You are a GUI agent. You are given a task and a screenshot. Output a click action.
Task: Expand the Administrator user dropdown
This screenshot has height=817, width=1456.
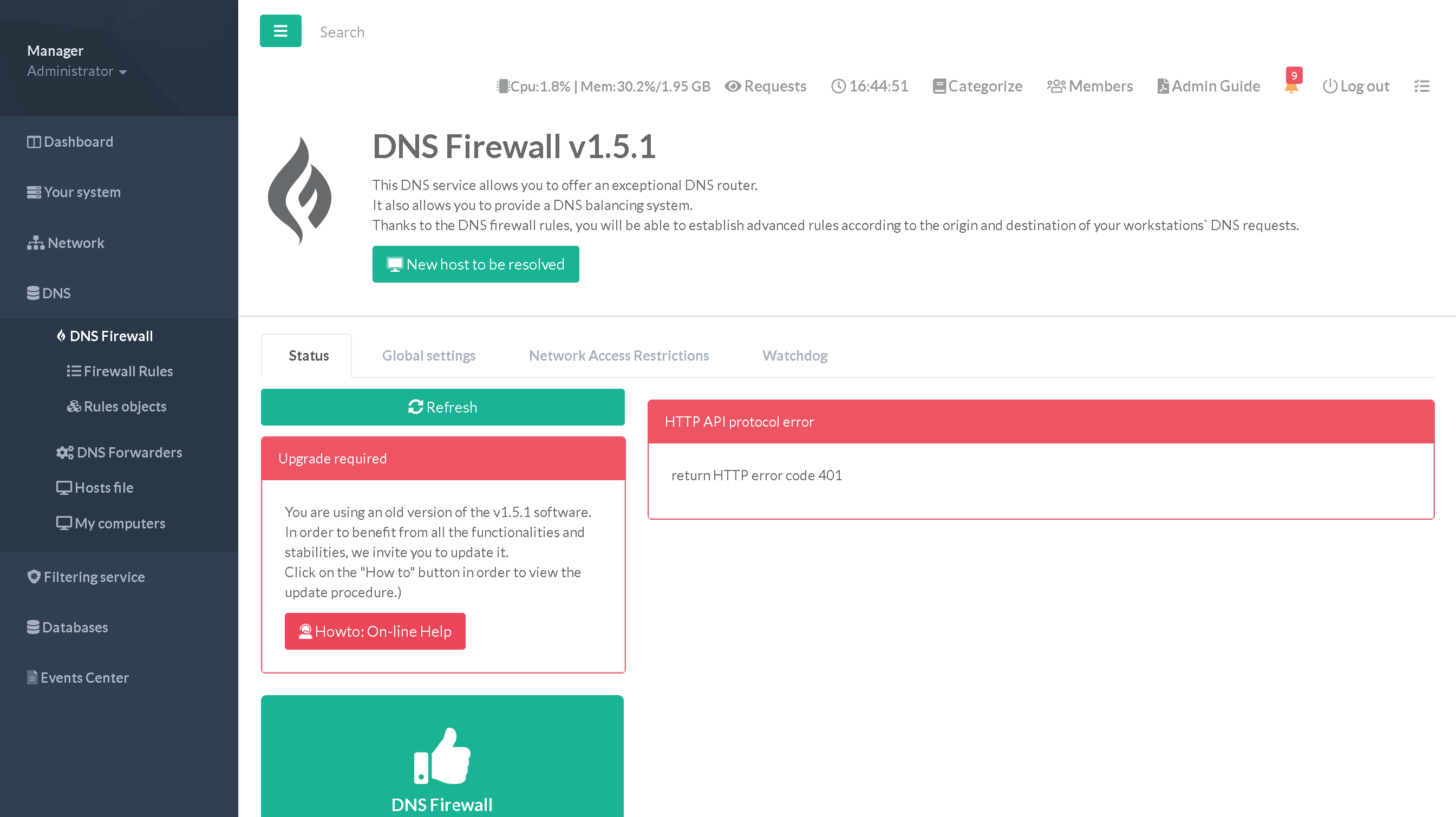[77, 71]
